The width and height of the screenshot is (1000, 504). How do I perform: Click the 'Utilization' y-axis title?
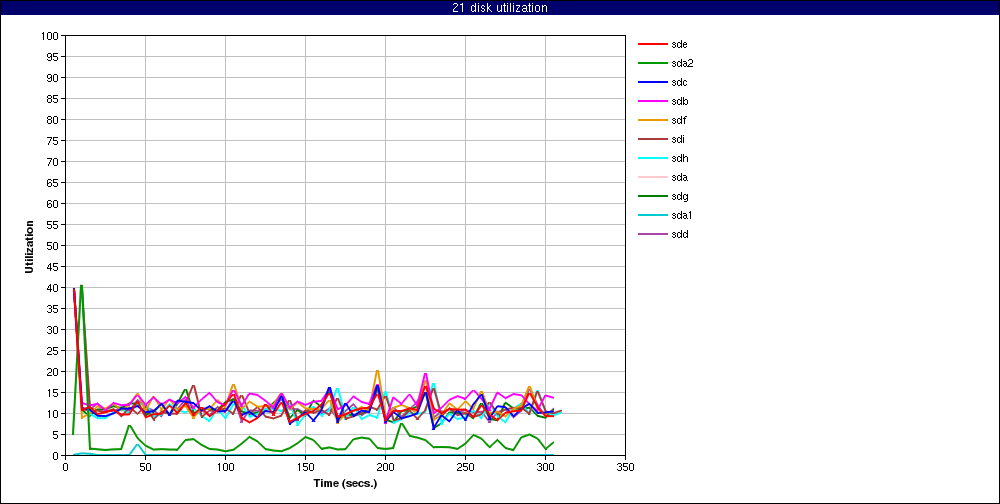(x=29, y=246)
